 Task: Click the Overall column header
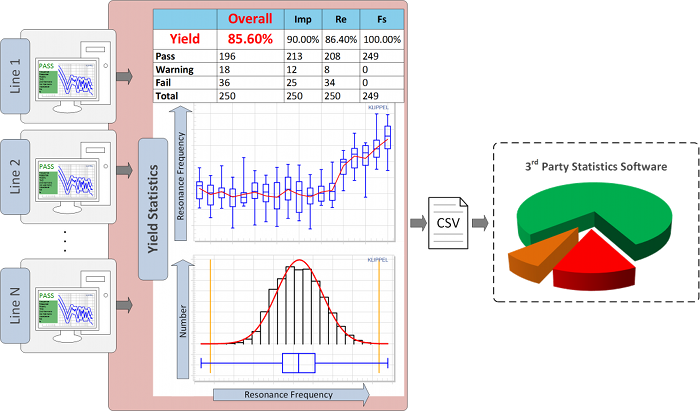(252, 18)
